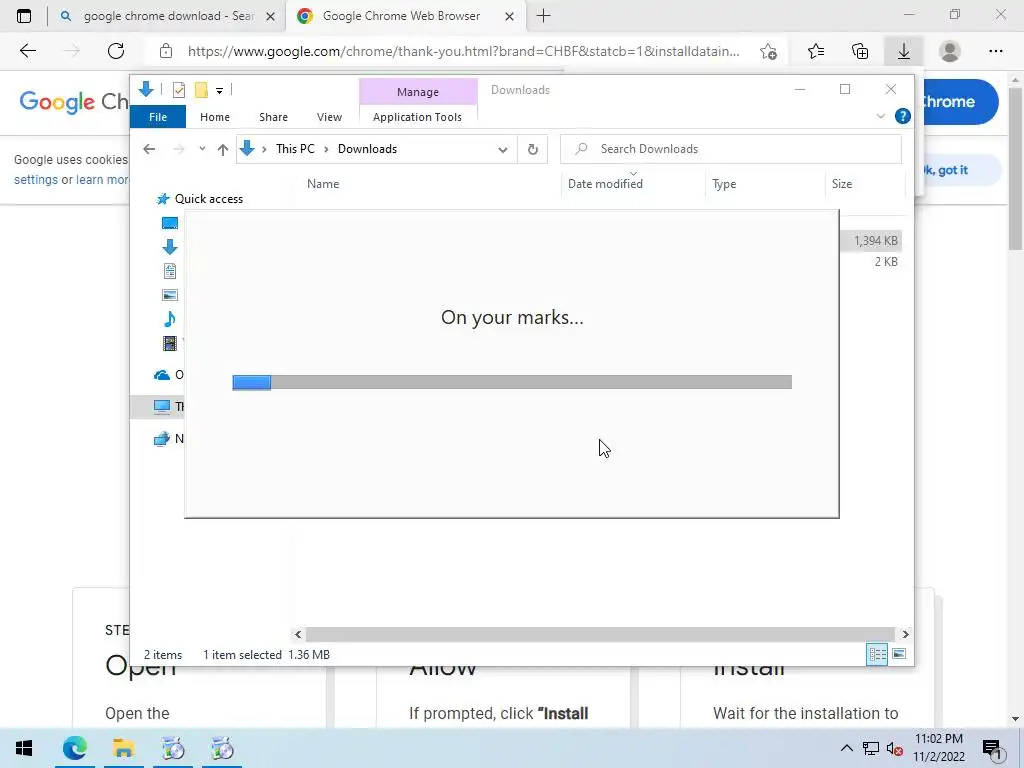The width and height of the screenshot is (1024, 768).
Task: Sort by Size column header
Action: pyautogui.click(x=842, y=184)
